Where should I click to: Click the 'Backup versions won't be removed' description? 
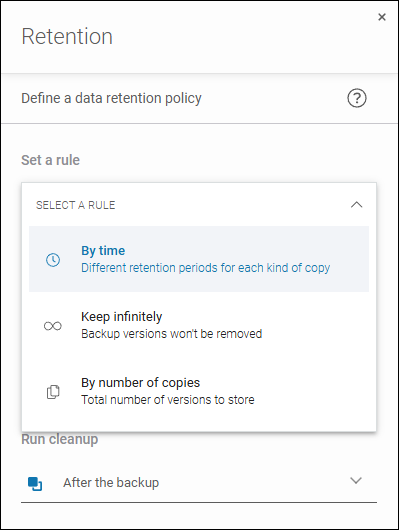[x=171, y=334]
